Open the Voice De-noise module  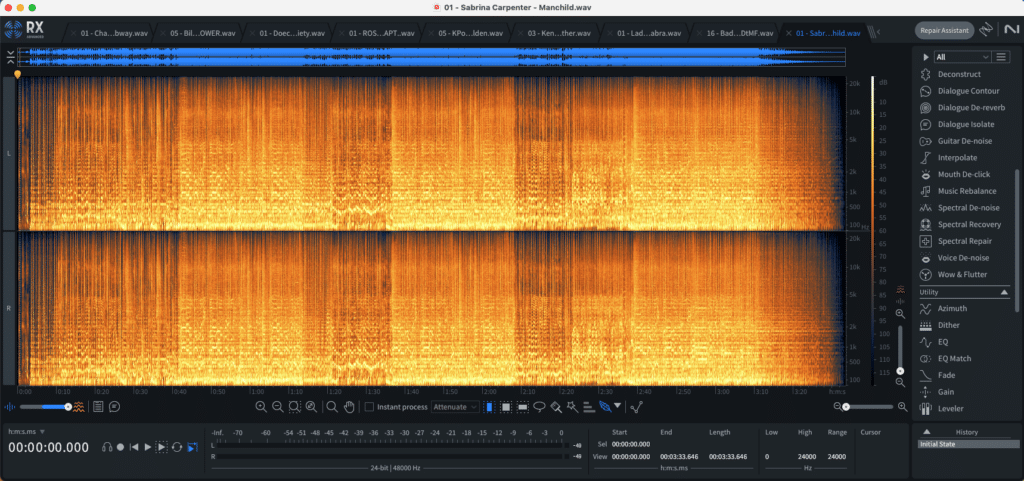pos(963,258)
